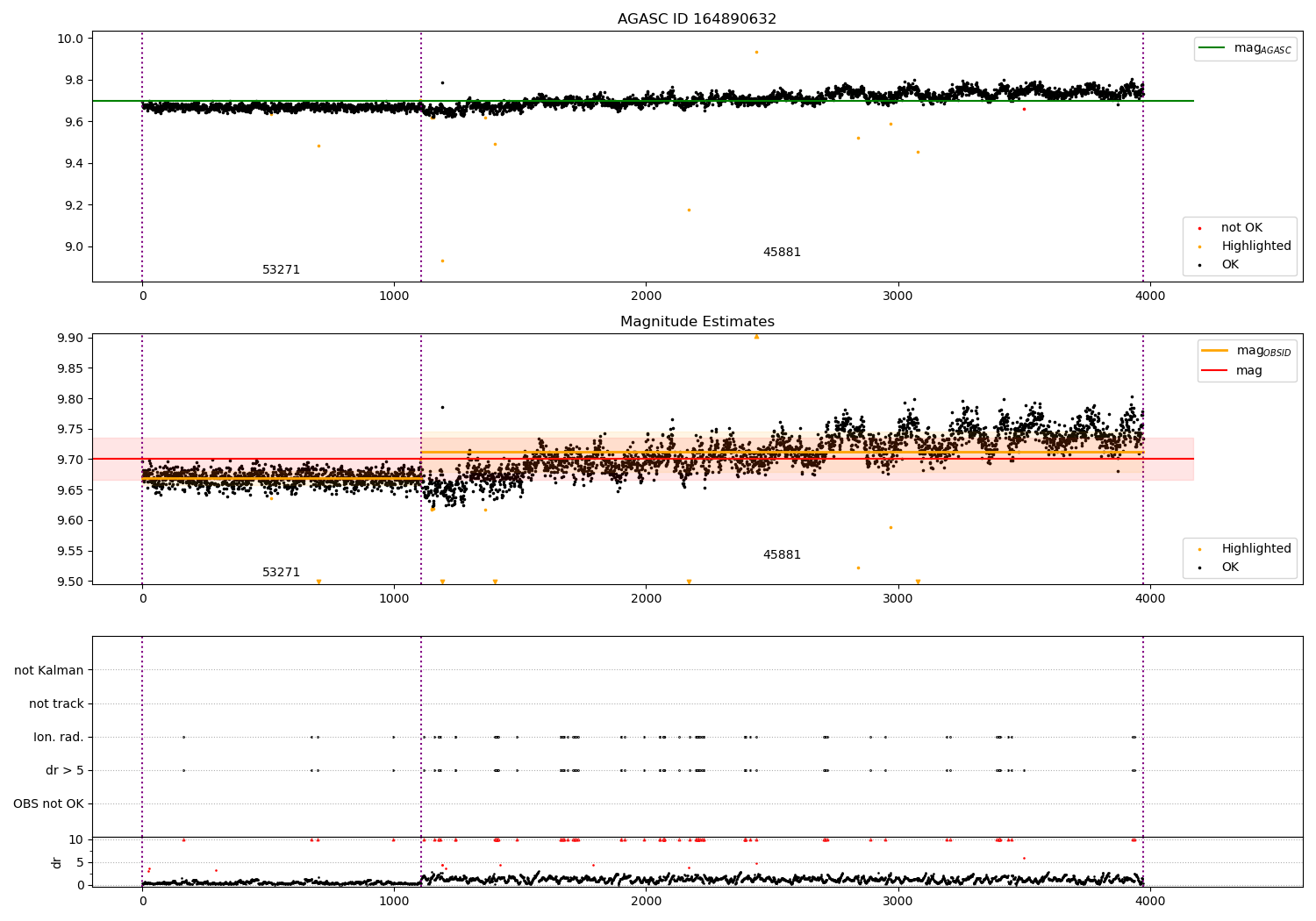Click the 45881 annotation in the top plot
The height and width of the screenshot is (921, 1316).
[782, 252]
